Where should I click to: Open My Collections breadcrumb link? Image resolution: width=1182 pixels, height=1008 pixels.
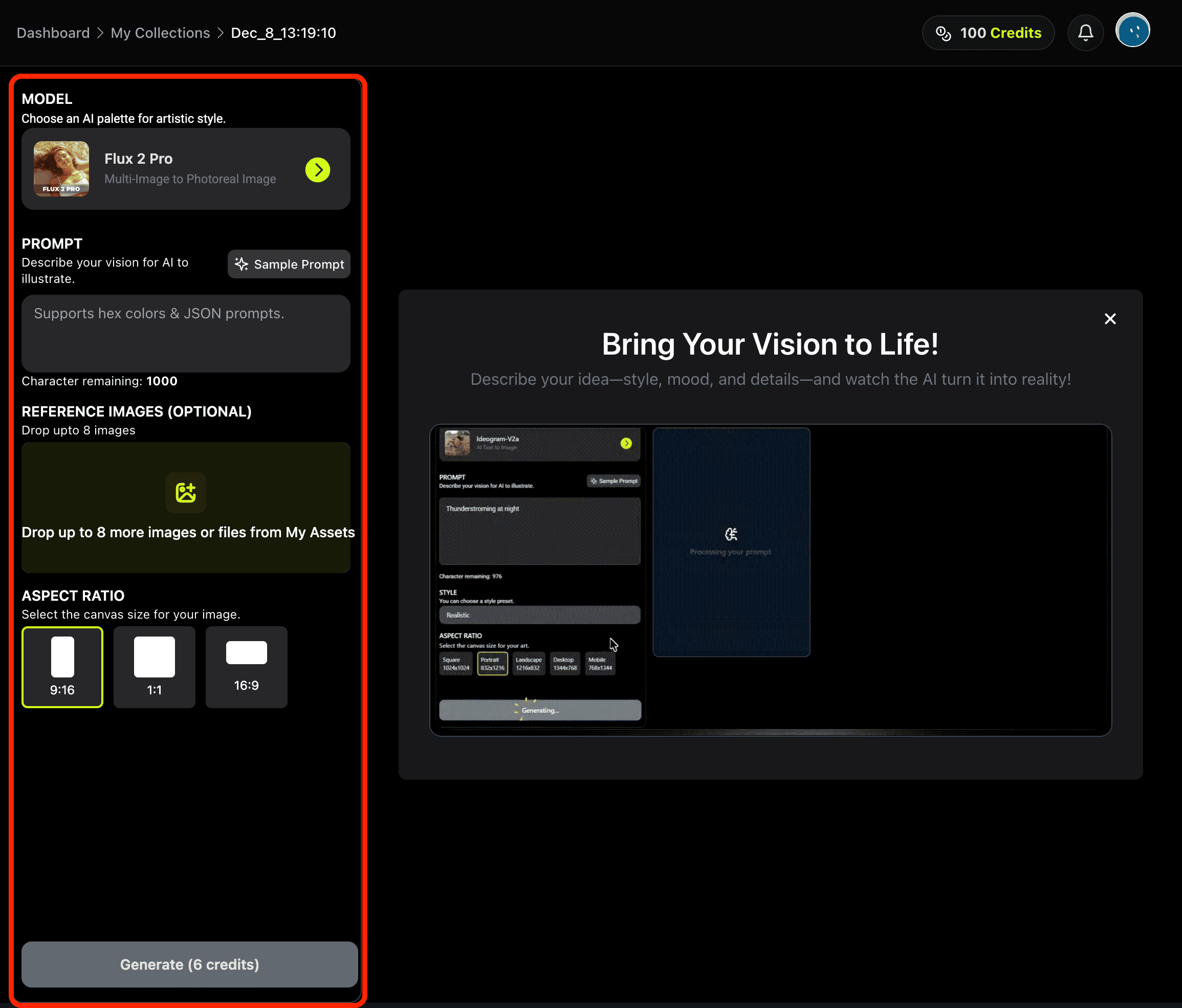(x=160, y=33)
